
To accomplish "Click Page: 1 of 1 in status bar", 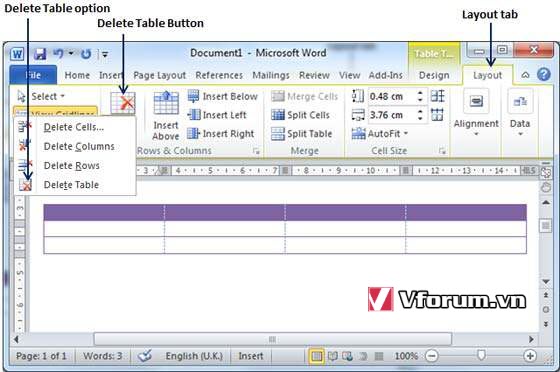I will 41,356.
